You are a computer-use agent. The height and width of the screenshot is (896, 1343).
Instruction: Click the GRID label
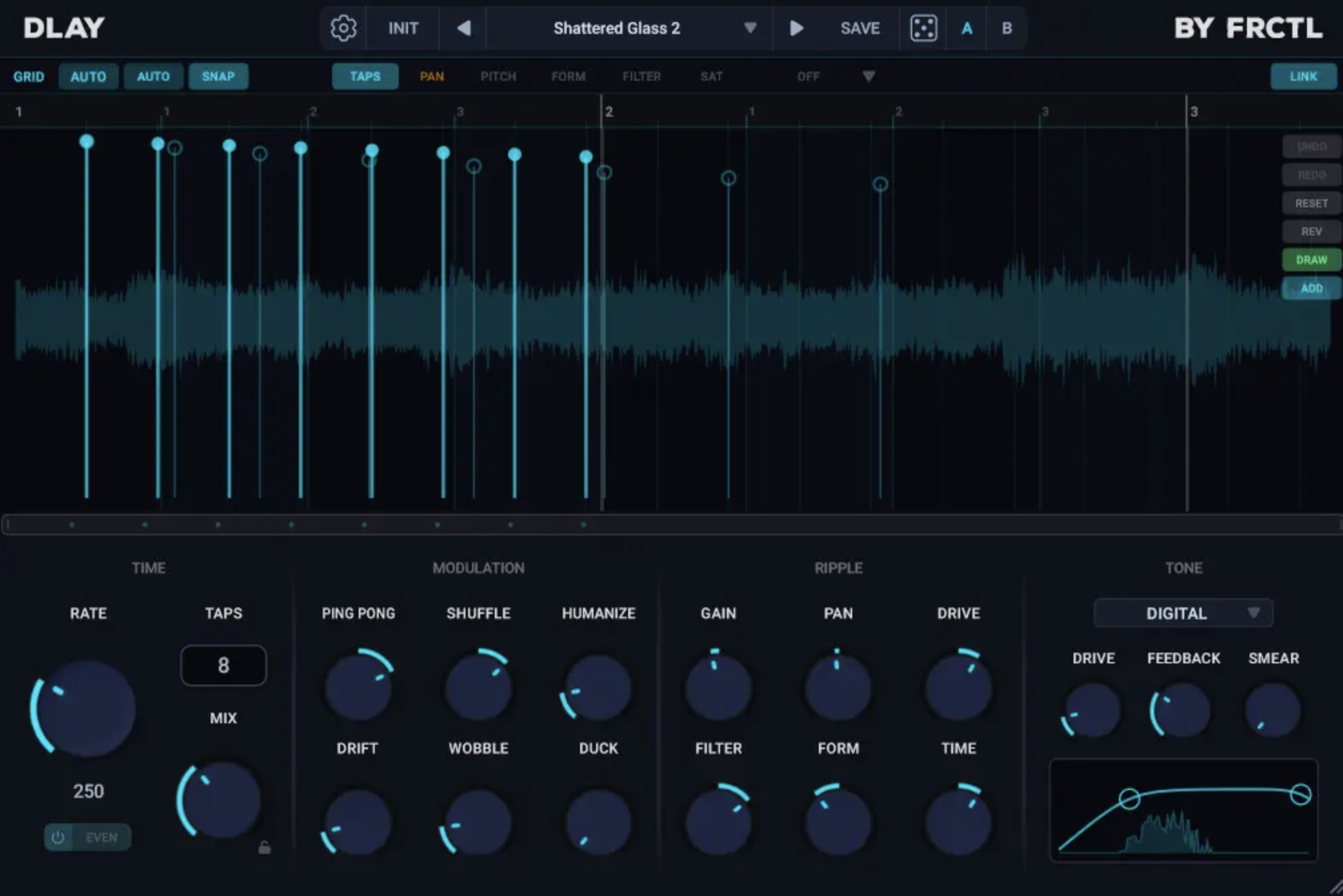(29, 76)
